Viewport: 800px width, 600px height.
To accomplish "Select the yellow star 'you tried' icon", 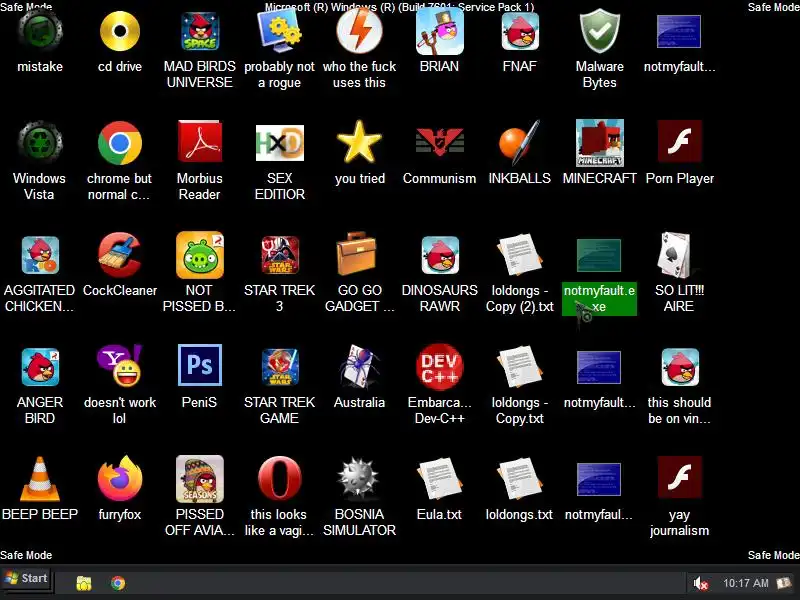I will pos(360,142).
